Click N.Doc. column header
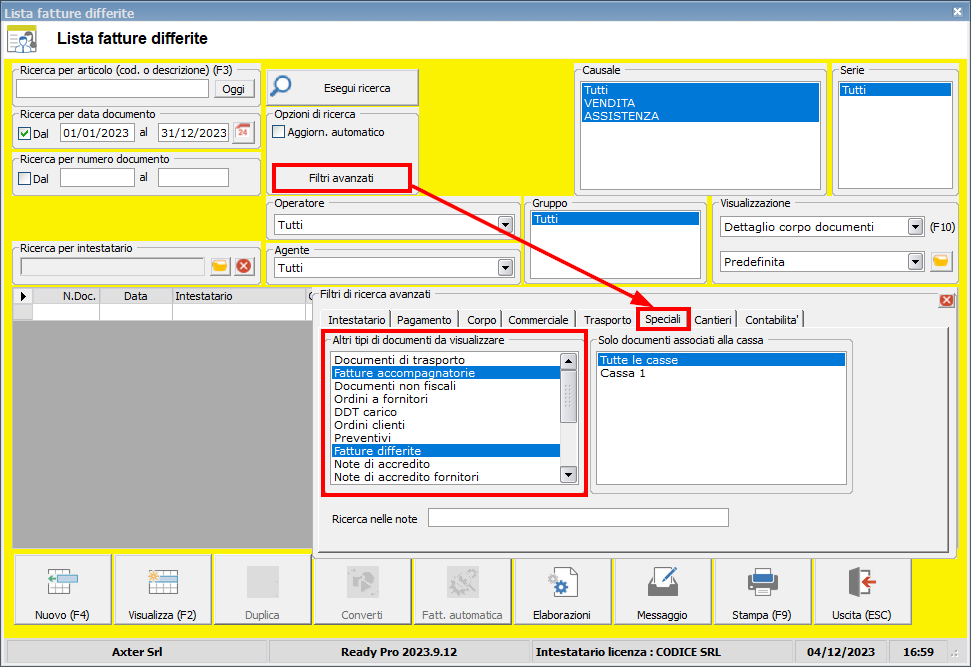The width and height of the screenshot is (971, 667). [x=66, y=296]
